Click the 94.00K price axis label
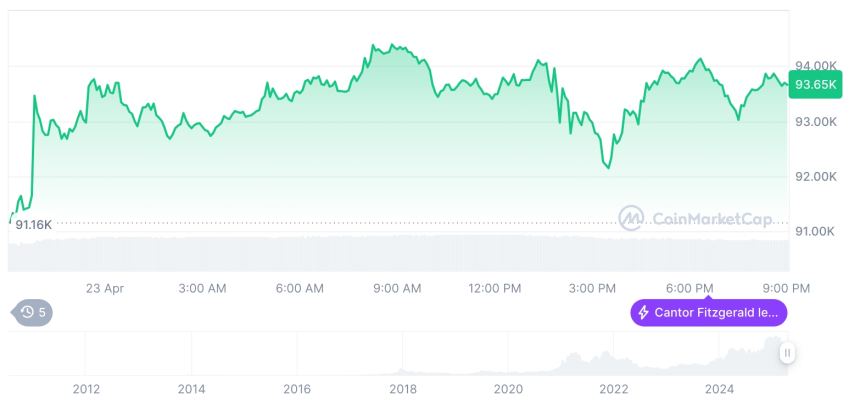The image size is (860, 401). pyautogui.click(x=814, y=67)
